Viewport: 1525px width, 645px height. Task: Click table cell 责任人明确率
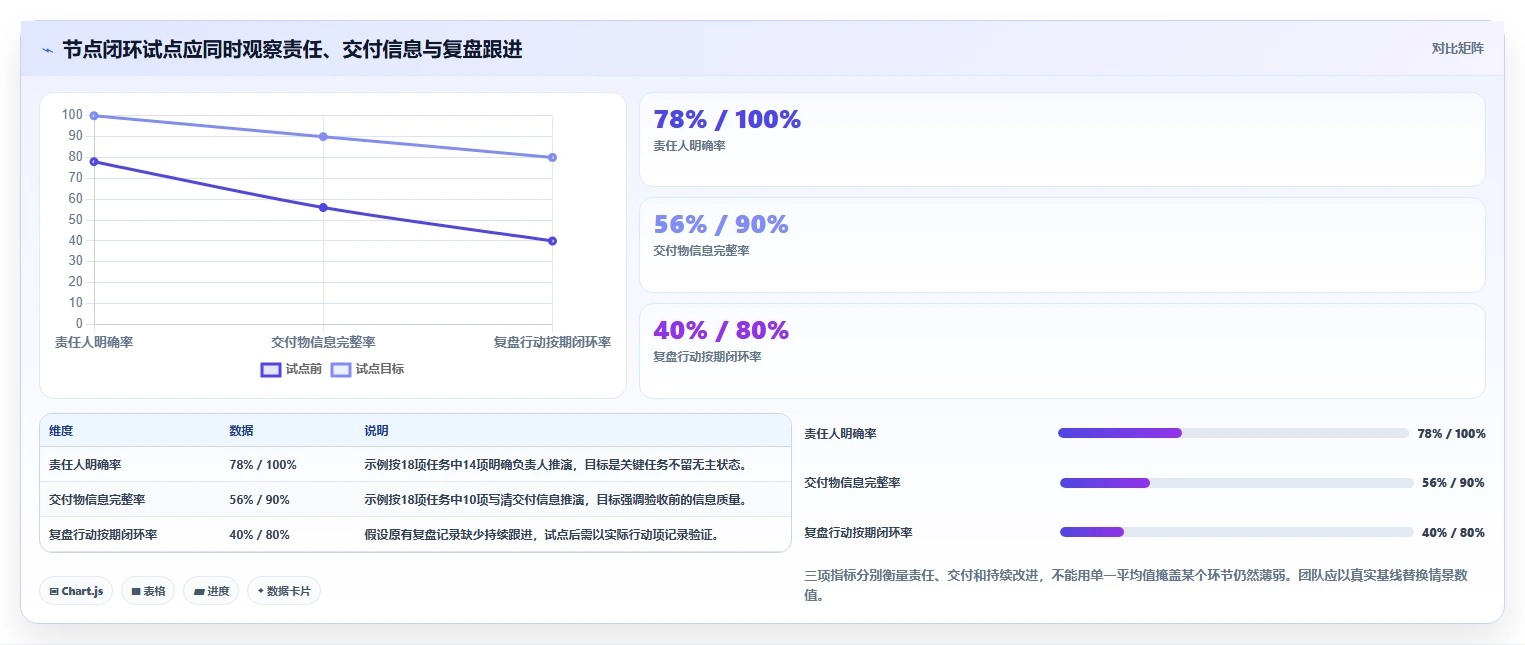[85, 465]
